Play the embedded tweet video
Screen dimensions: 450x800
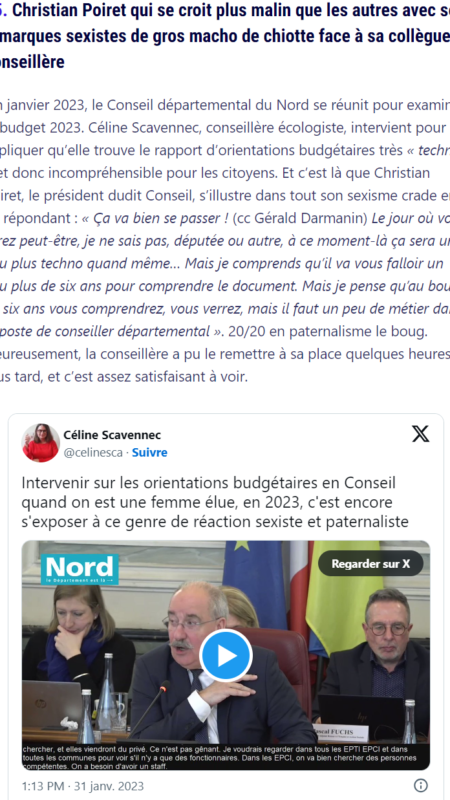click(x=226, y=656)
